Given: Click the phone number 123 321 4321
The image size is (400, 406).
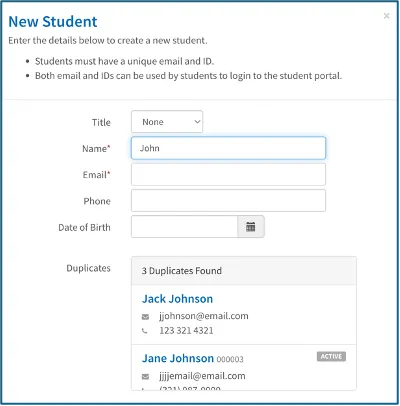Looking at the screenshot, I should click(186, 331).
